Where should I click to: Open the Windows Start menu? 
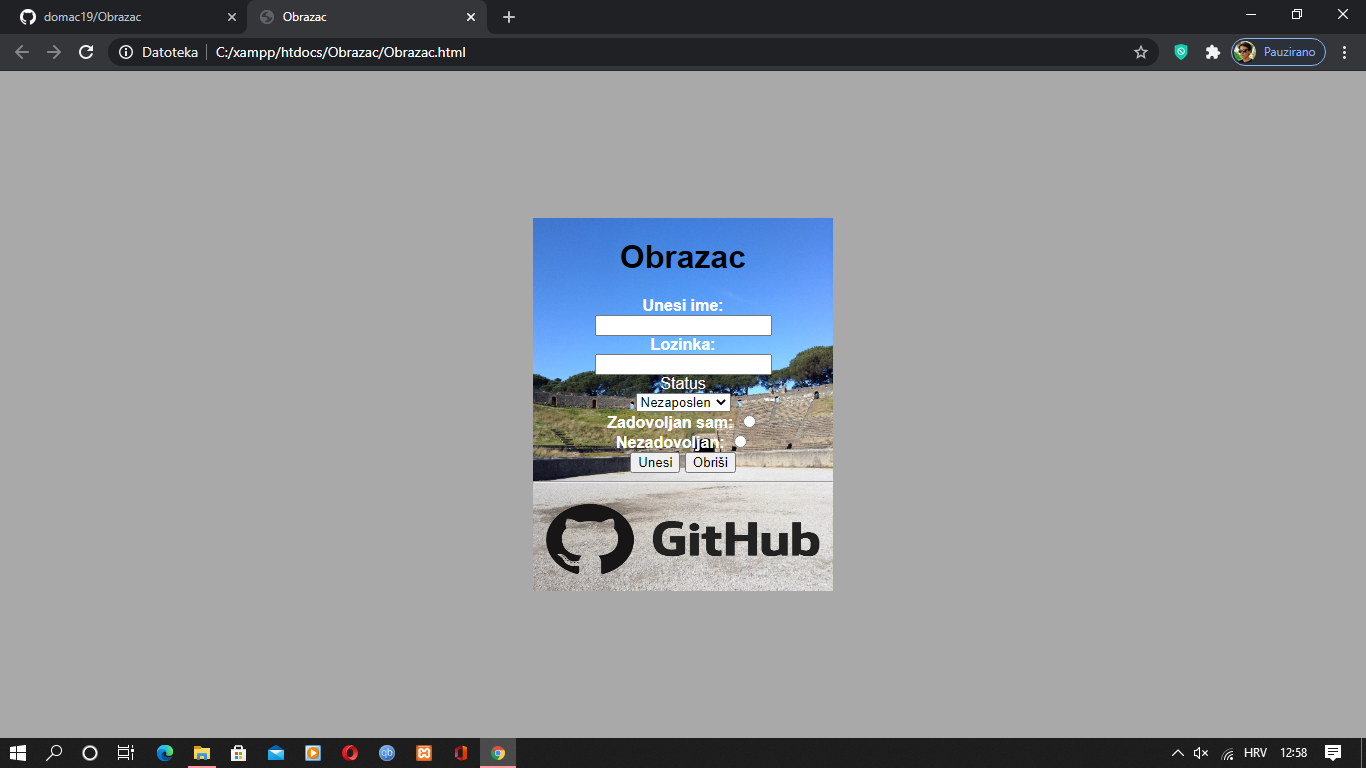coord(18,753)
